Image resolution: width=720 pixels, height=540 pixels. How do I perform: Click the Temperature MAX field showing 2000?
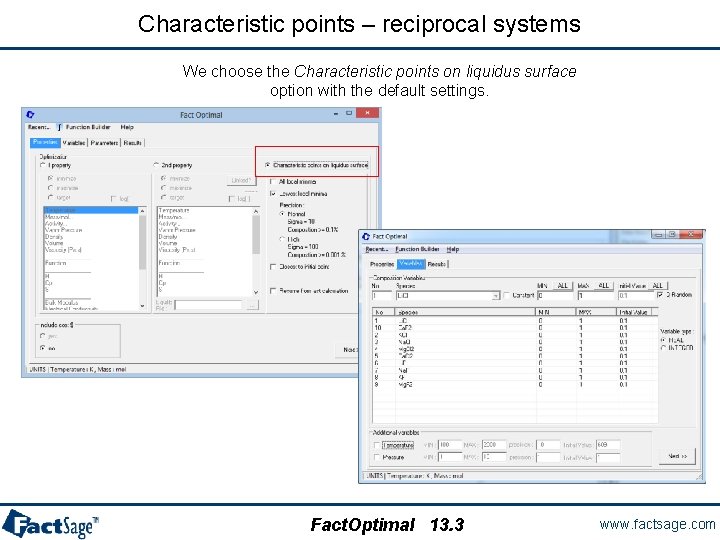click(494, 445)
